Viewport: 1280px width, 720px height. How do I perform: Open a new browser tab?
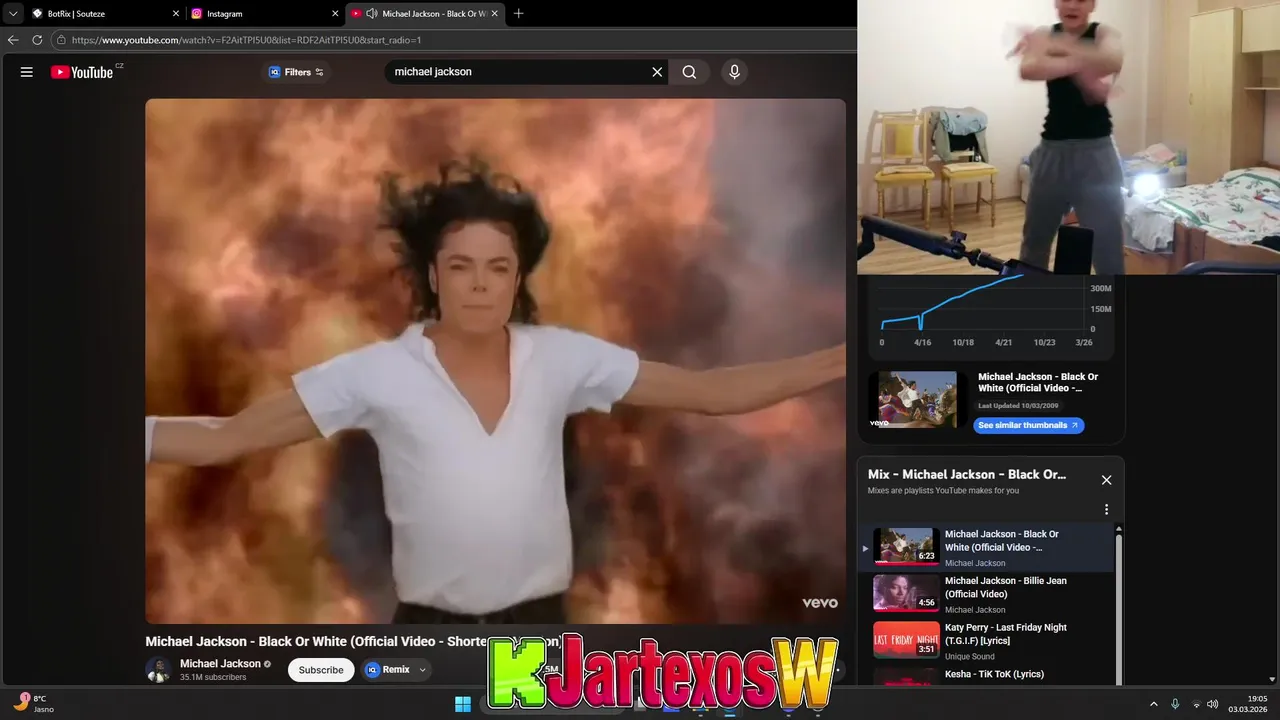coord(518,14)
